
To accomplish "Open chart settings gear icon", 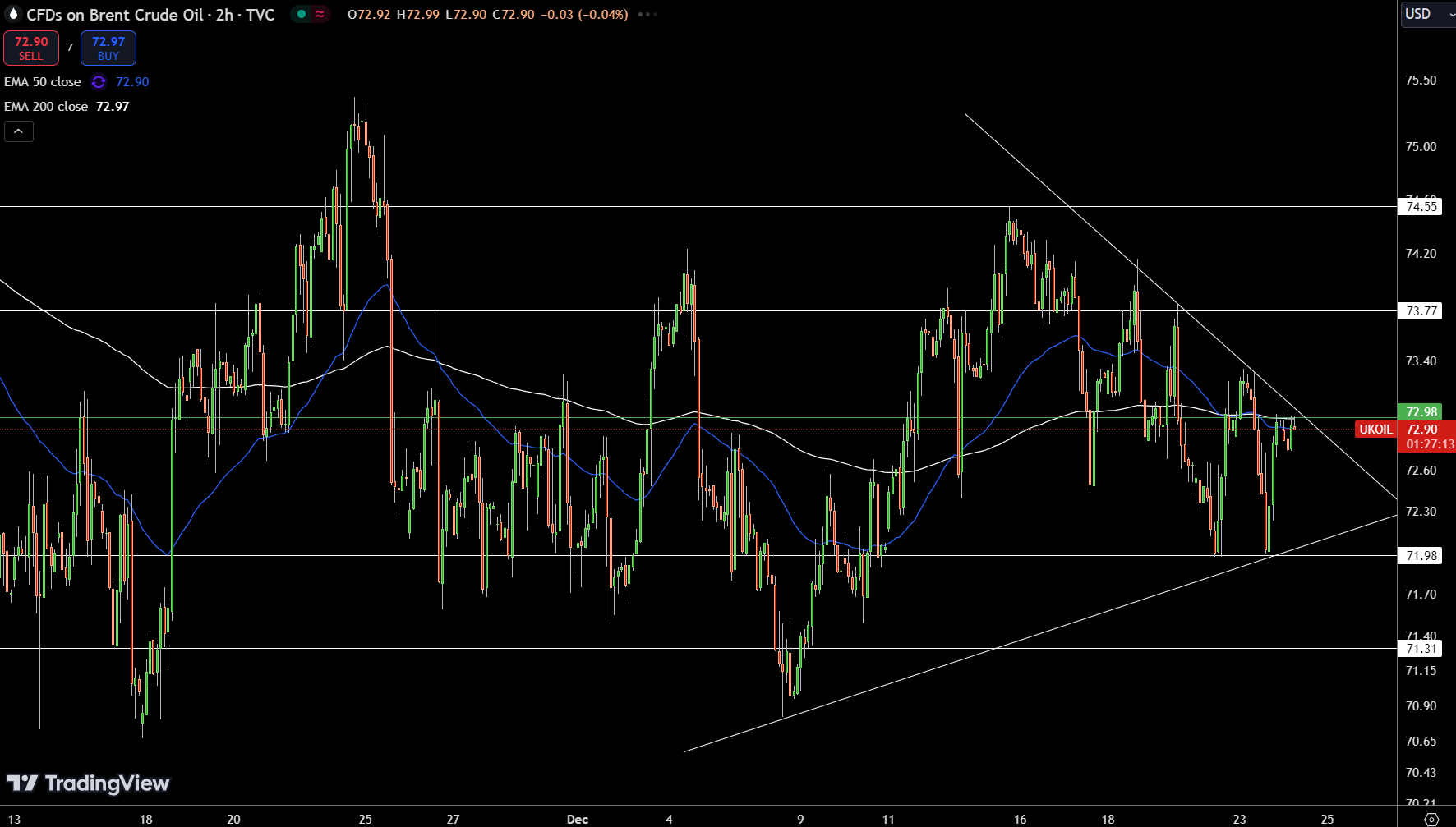I will pyautogui.click(x=1431, y=819).
